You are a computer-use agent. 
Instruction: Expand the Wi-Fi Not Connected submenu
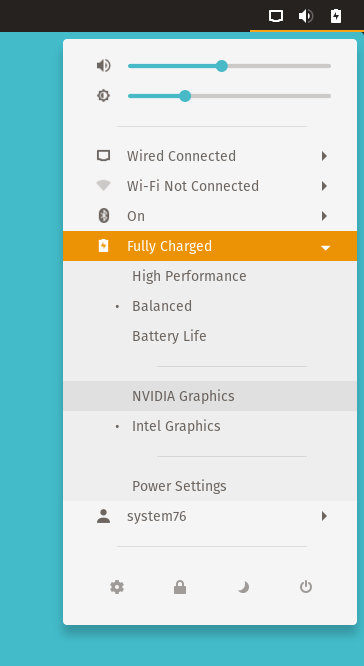pos(210,186)
